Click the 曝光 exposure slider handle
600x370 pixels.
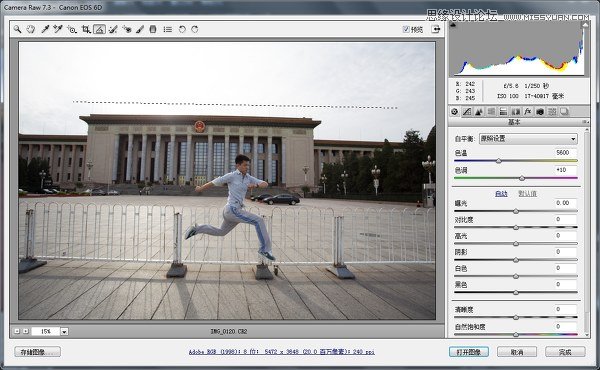pos(516,211)
